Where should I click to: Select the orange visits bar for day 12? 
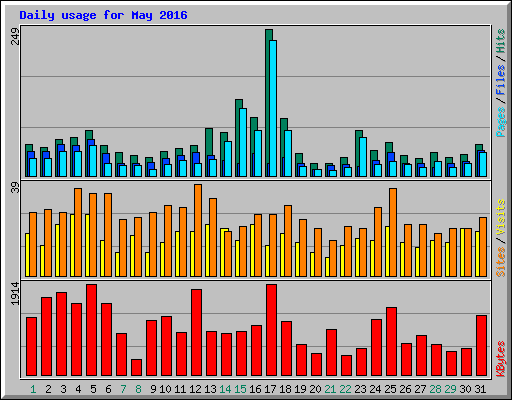pos(198,230)
